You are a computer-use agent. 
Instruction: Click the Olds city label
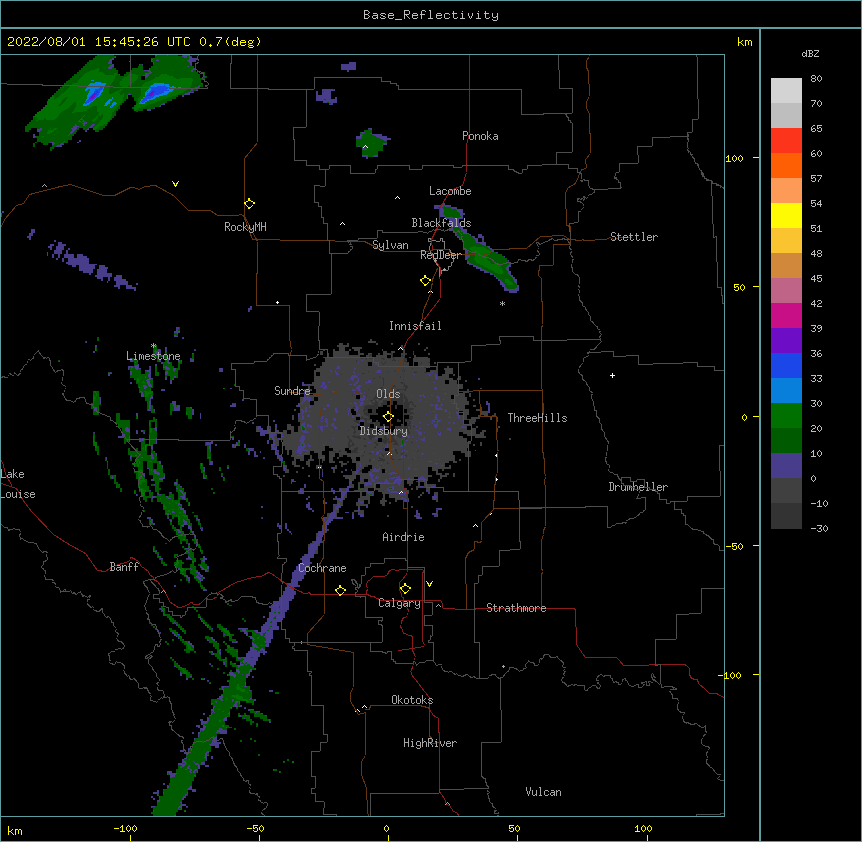(x=388, y=394)
